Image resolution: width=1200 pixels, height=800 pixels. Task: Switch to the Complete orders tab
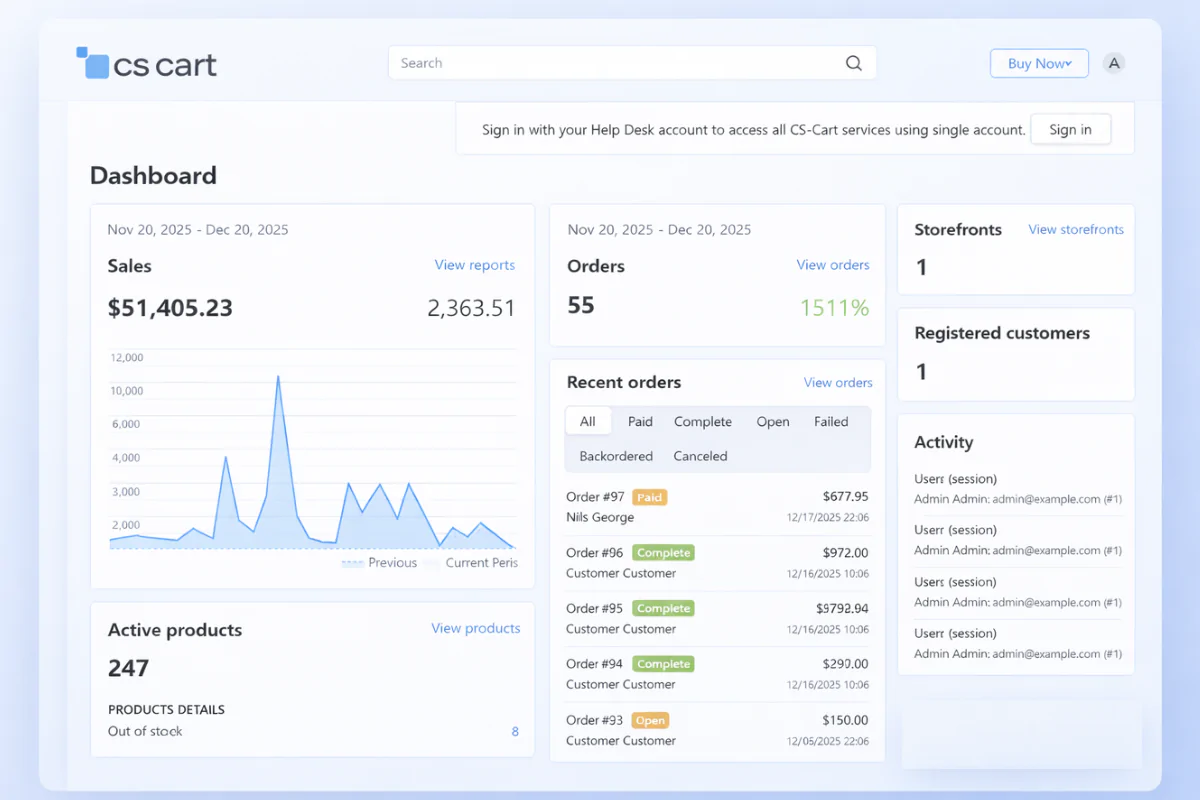[702, 421]
